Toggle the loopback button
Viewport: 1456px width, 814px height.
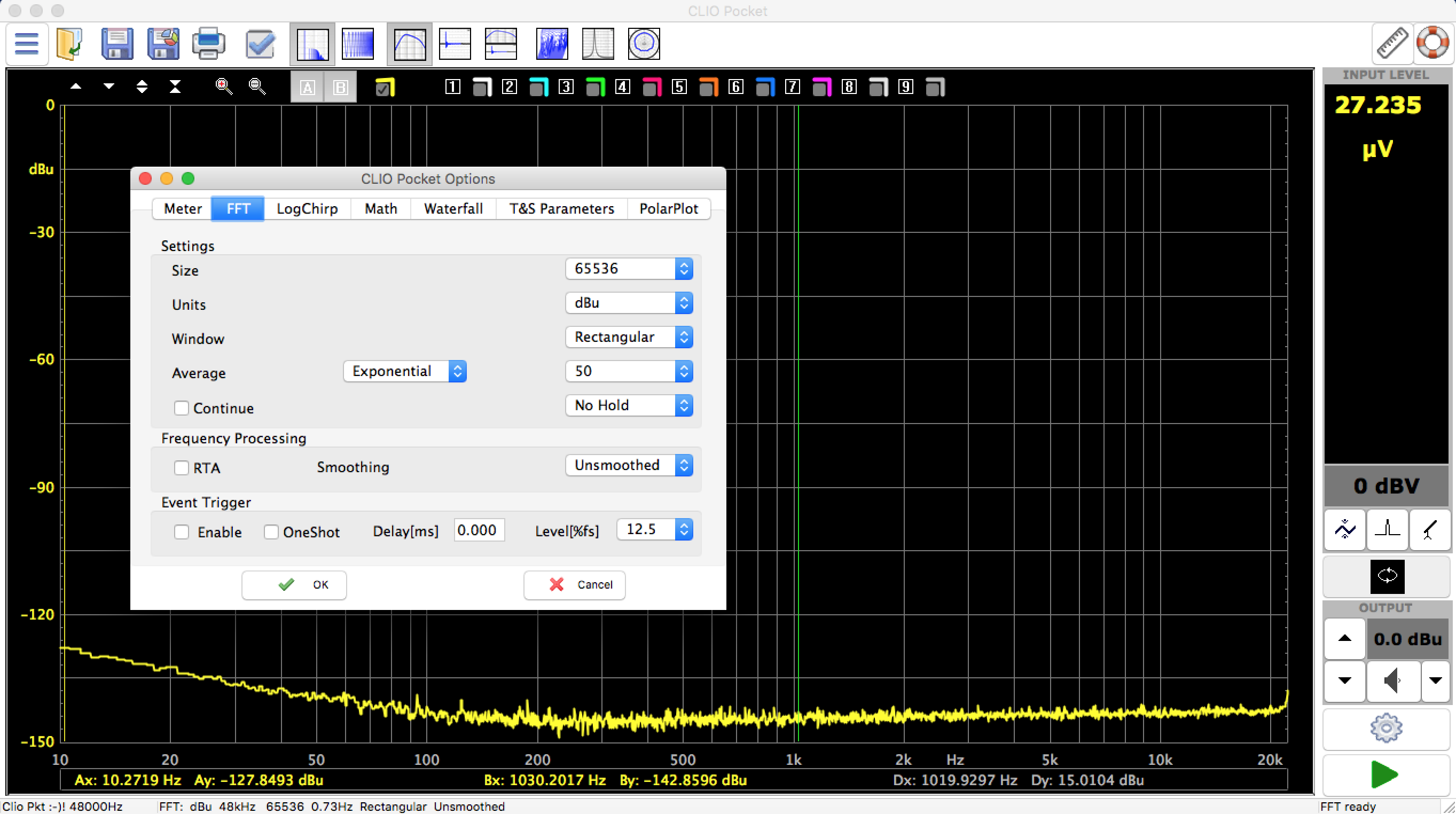1387,576
